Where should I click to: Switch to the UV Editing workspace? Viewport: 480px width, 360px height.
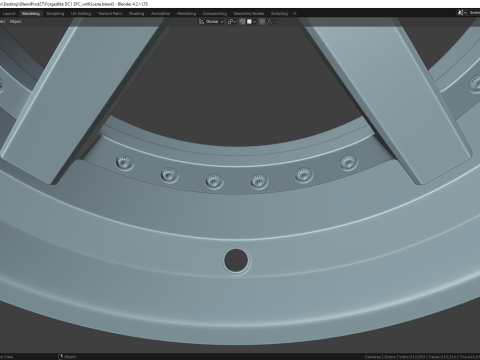point(81,14)
